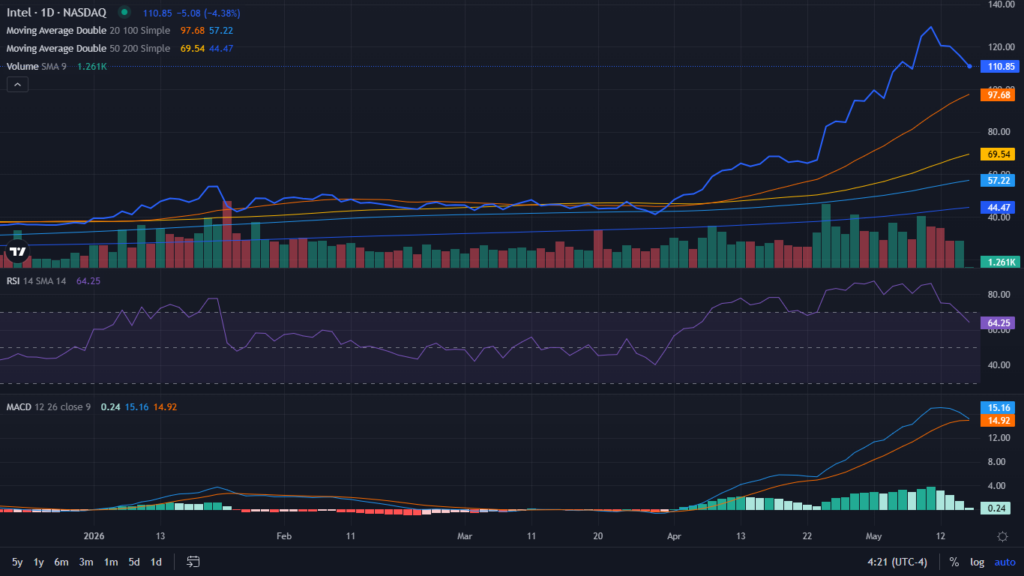Click the yellow 69.54 price axis label
The height and width of the screenshot is (576, 1024).
pos(998,155)
